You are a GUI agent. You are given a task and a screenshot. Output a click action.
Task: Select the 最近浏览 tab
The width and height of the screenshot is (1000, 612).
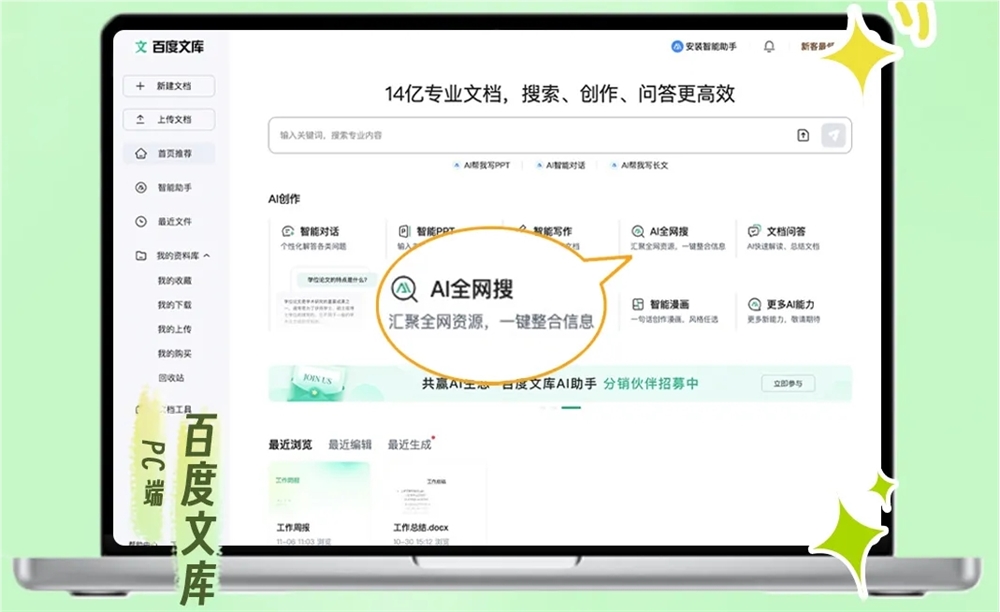point(290,445)
